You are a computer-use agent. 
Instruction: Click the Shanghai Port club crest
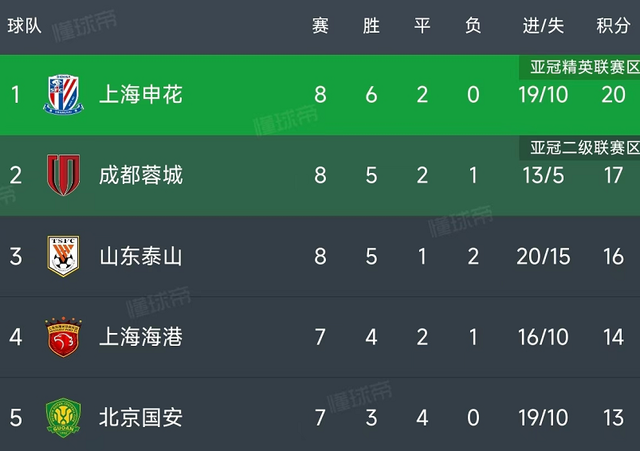click(x=63, y=336)
